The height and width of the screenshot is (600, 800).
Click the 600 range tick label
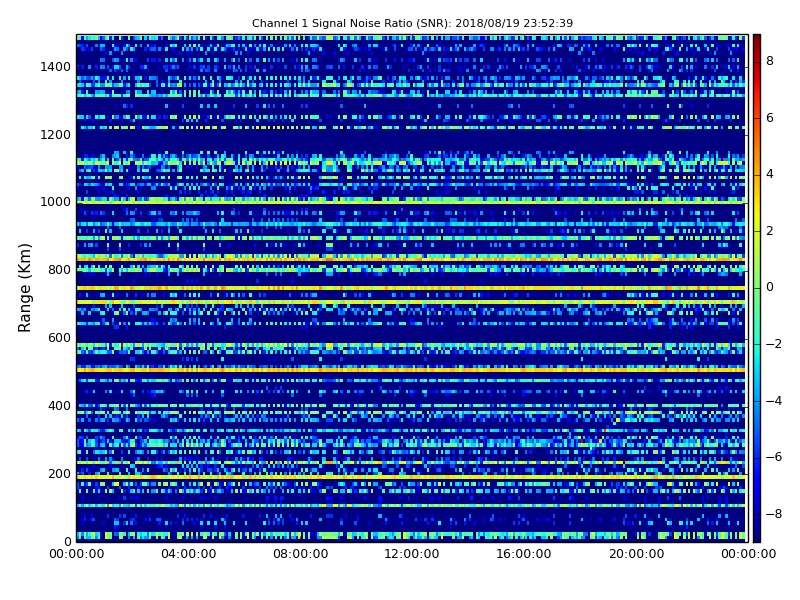(x=59, y=338)
